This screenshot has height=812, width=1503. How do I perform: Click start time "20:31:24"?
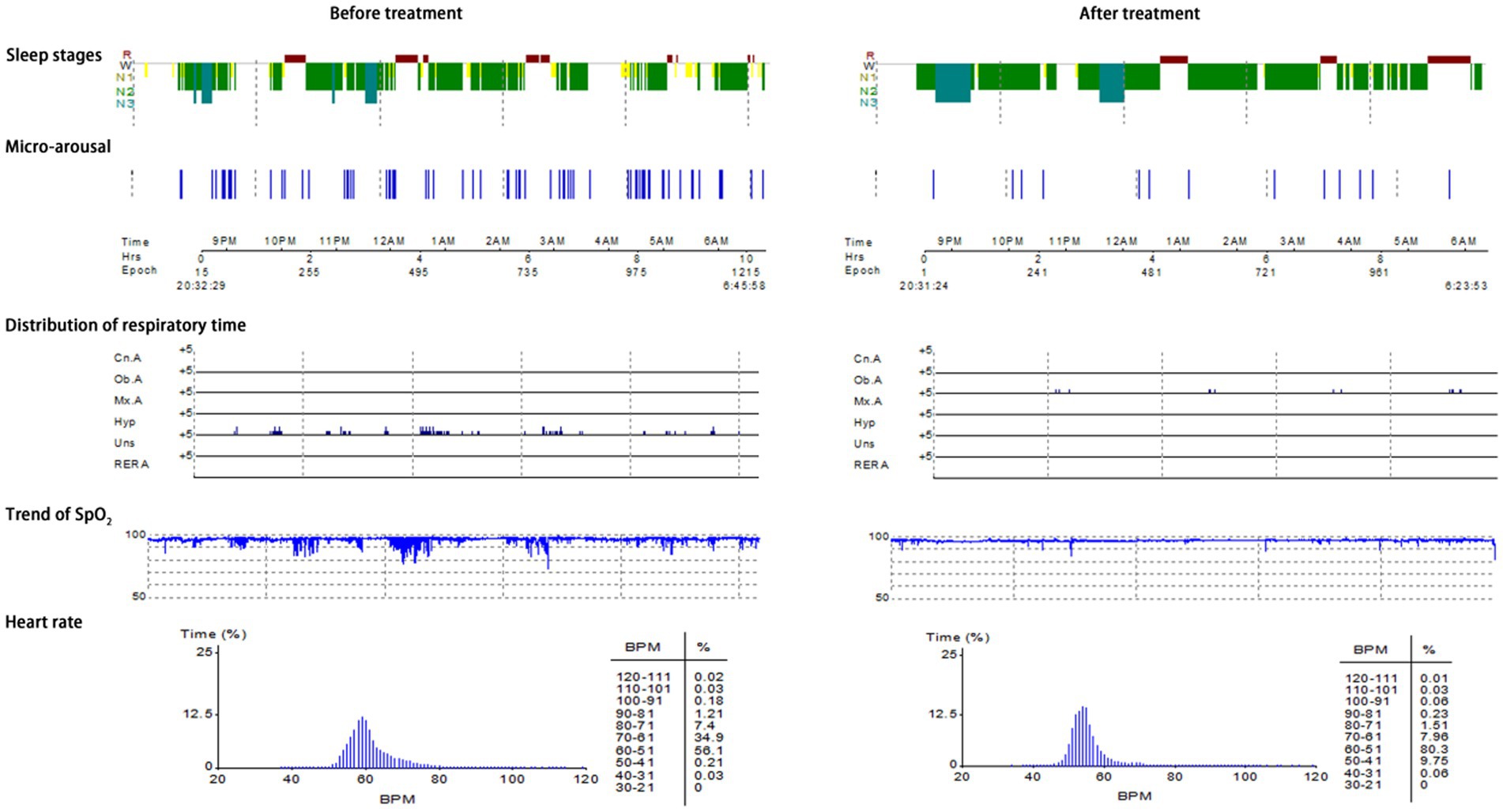click(x=924, y=285)
